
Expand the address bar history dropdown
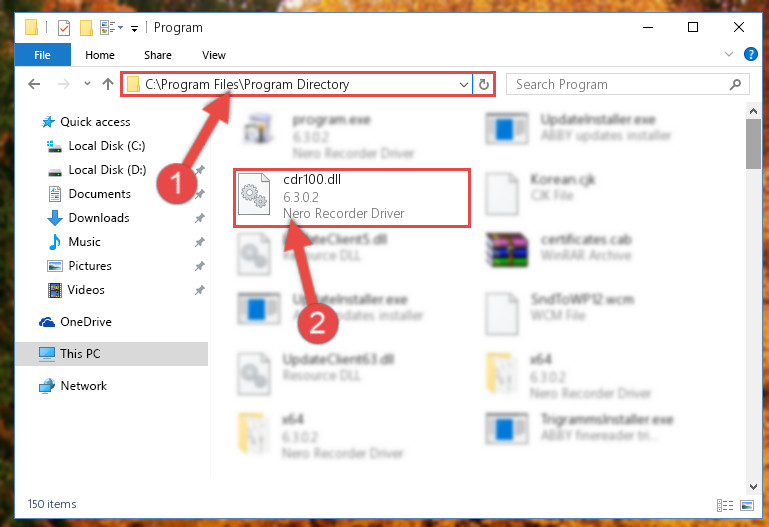(x=463, y=84)
